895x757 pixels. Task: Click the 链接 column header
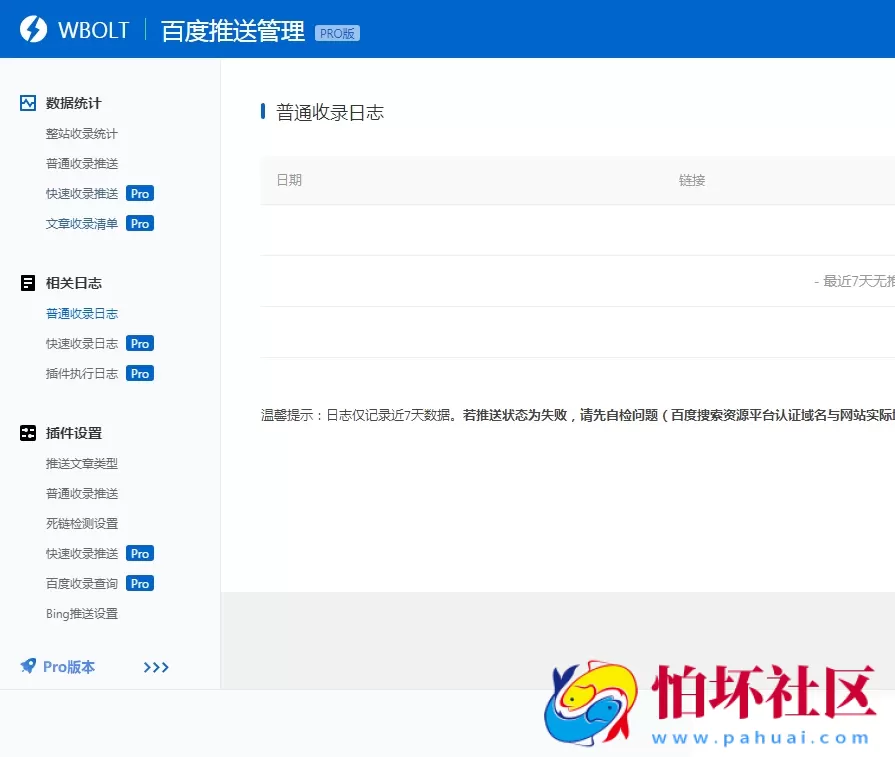[x=691, y=180]
